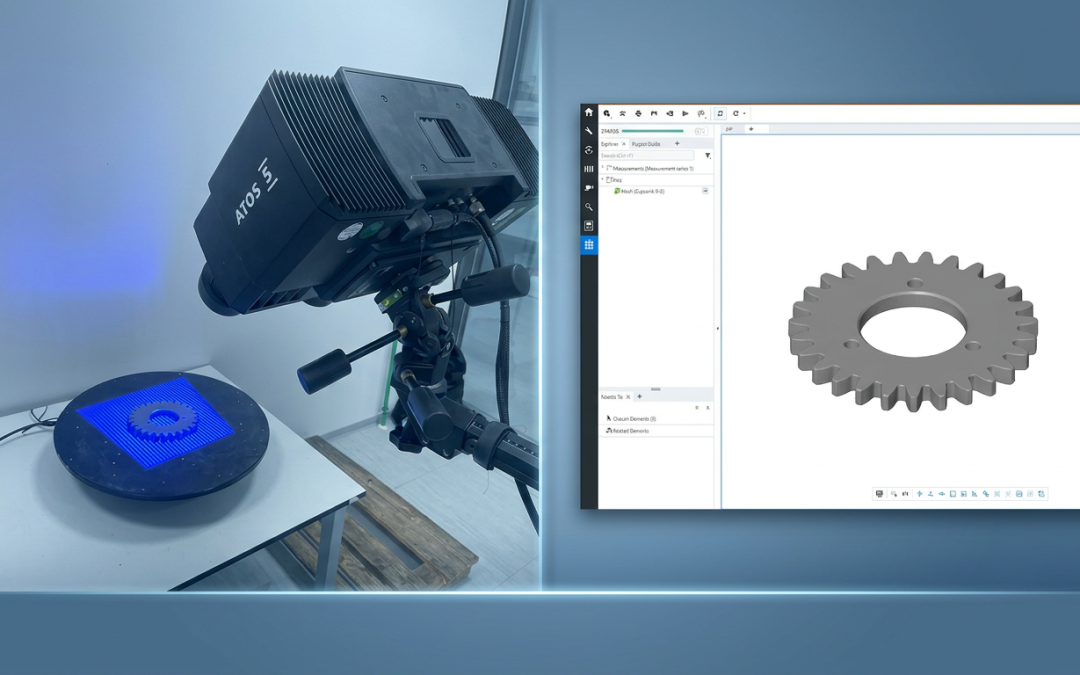
Task: Select the four vertical bars sidebar icon
Action: [x=589, y=169]
